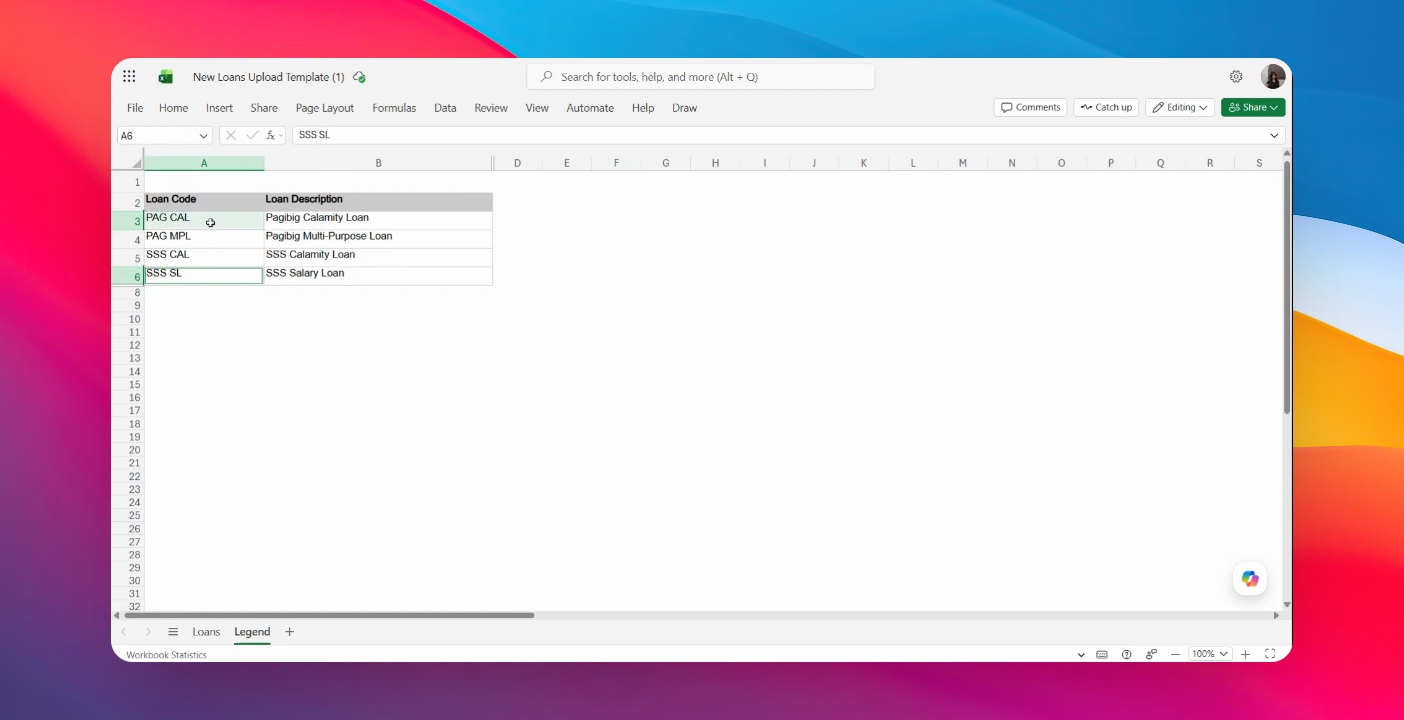The height and width of the screenshot is (720, 1404).
Task: Open the 100% zoom level dropdown
Action: 1210,654
